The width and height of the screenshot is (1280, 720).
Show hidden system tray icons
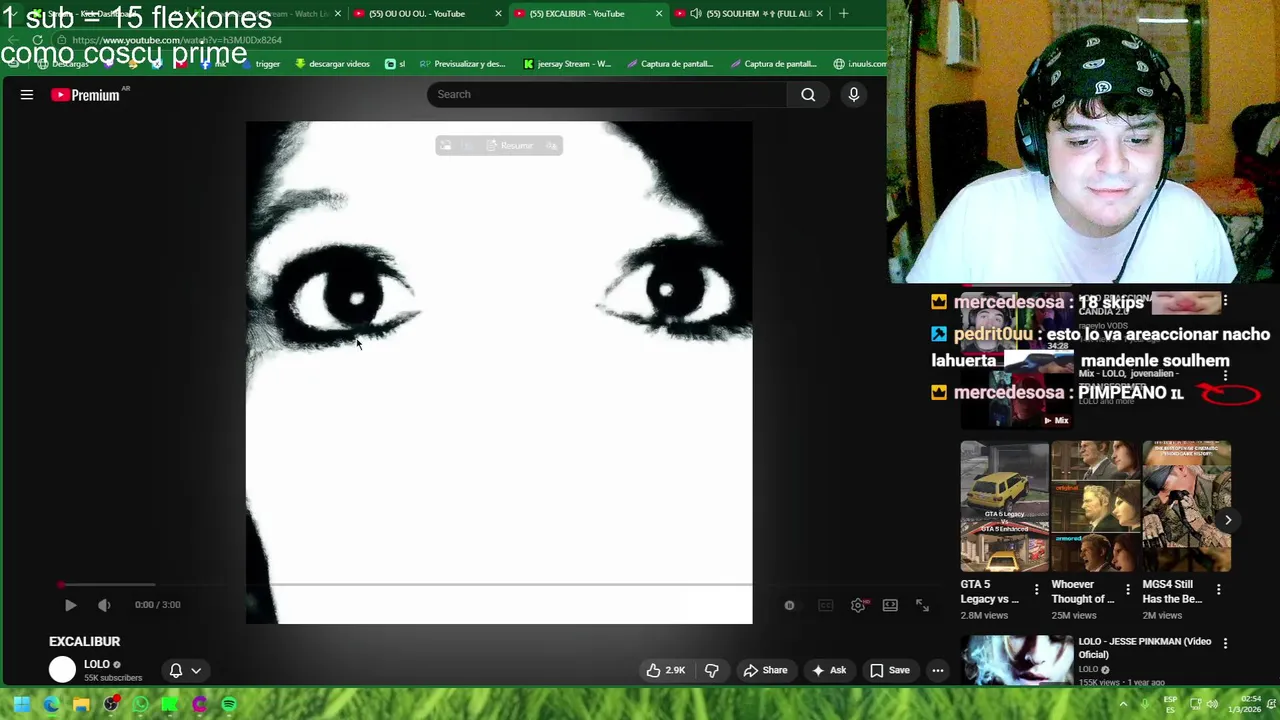tap(1123, 705)
